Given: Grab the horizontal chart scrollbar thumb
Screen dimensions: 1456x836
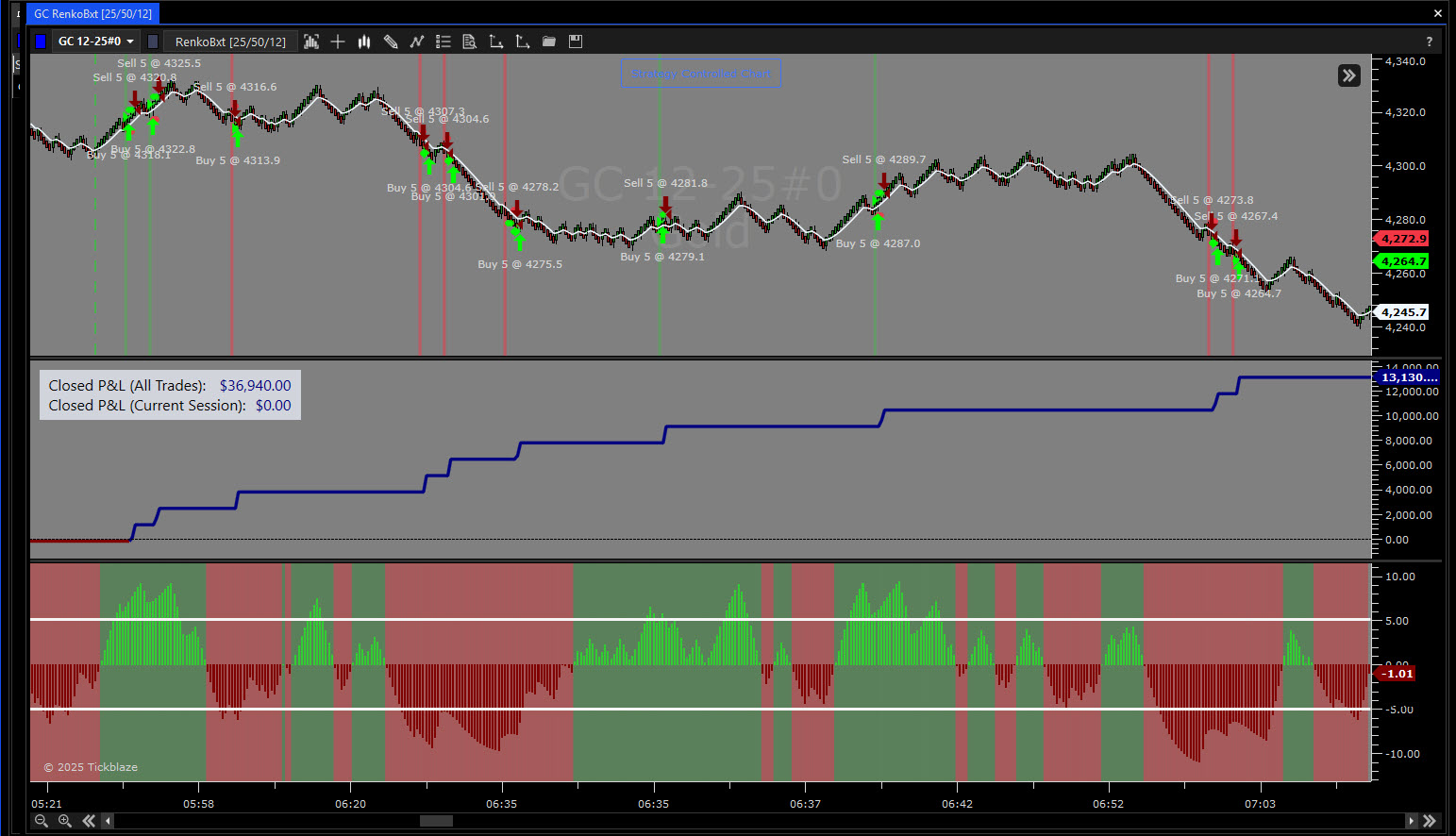Looking at the screenshot, I should (x=436, y=821).
